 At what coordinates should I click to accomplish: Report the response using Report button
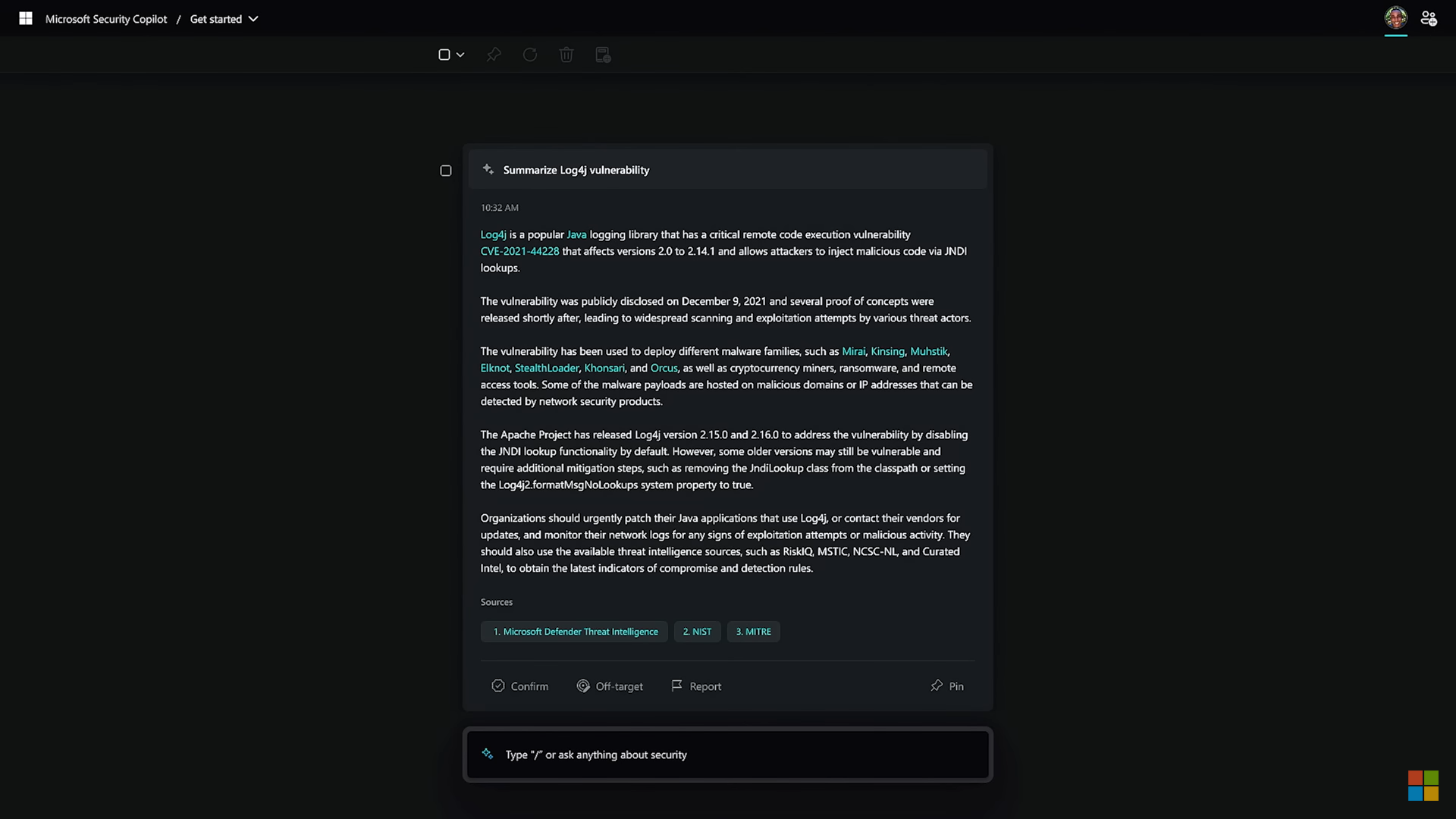coord(696,686)
